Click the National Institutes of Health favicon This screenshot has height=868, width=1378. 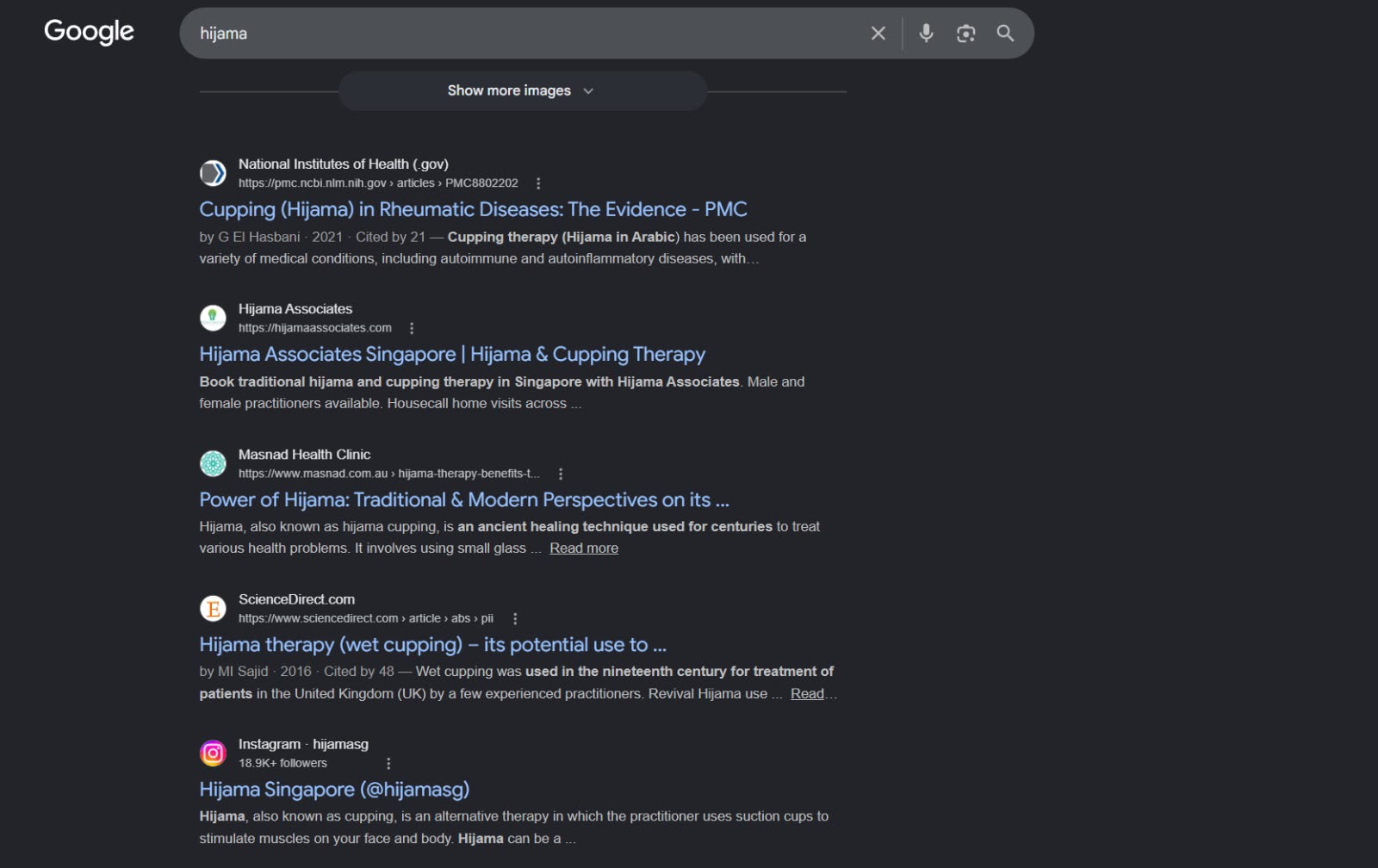[x=213, y=173]
